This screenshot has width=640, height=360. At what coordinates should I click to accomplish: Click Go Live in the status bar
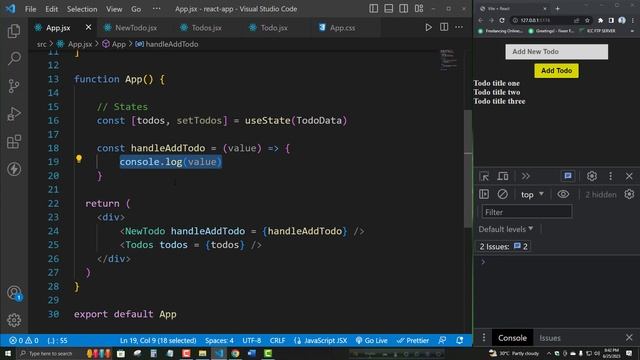(371, 340)
